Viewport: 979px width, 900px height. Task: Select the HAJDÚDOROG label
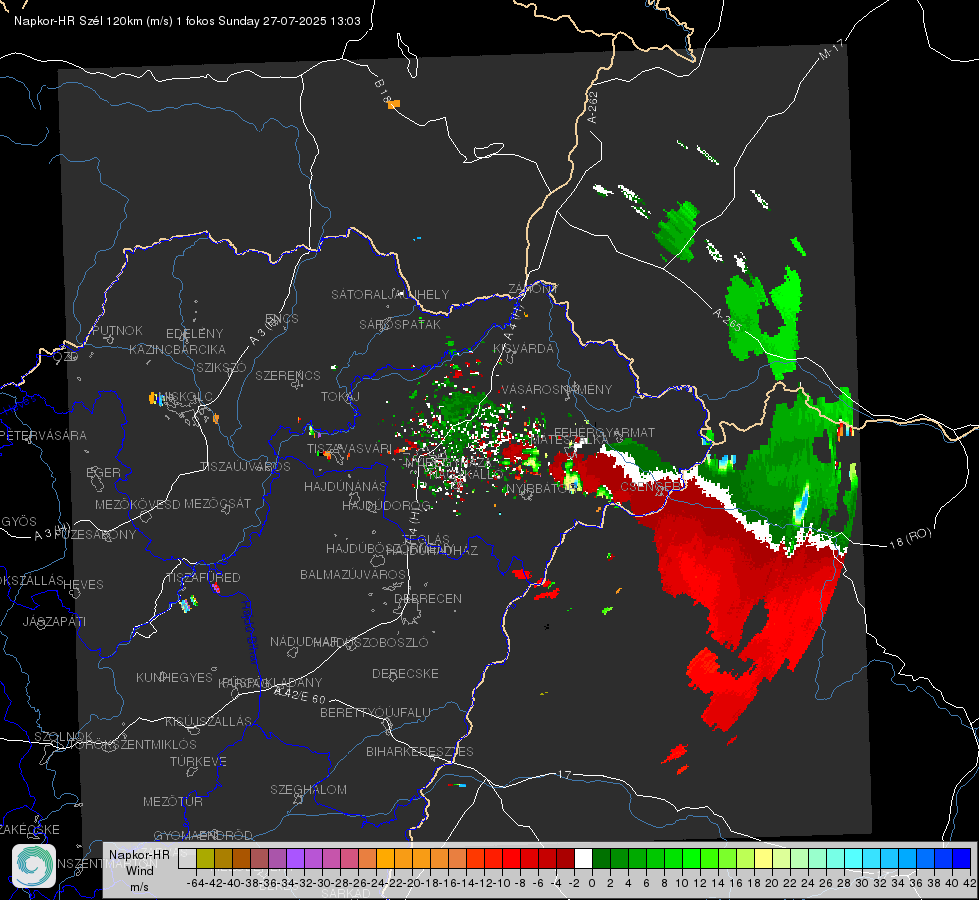click(x=386, y=505)
